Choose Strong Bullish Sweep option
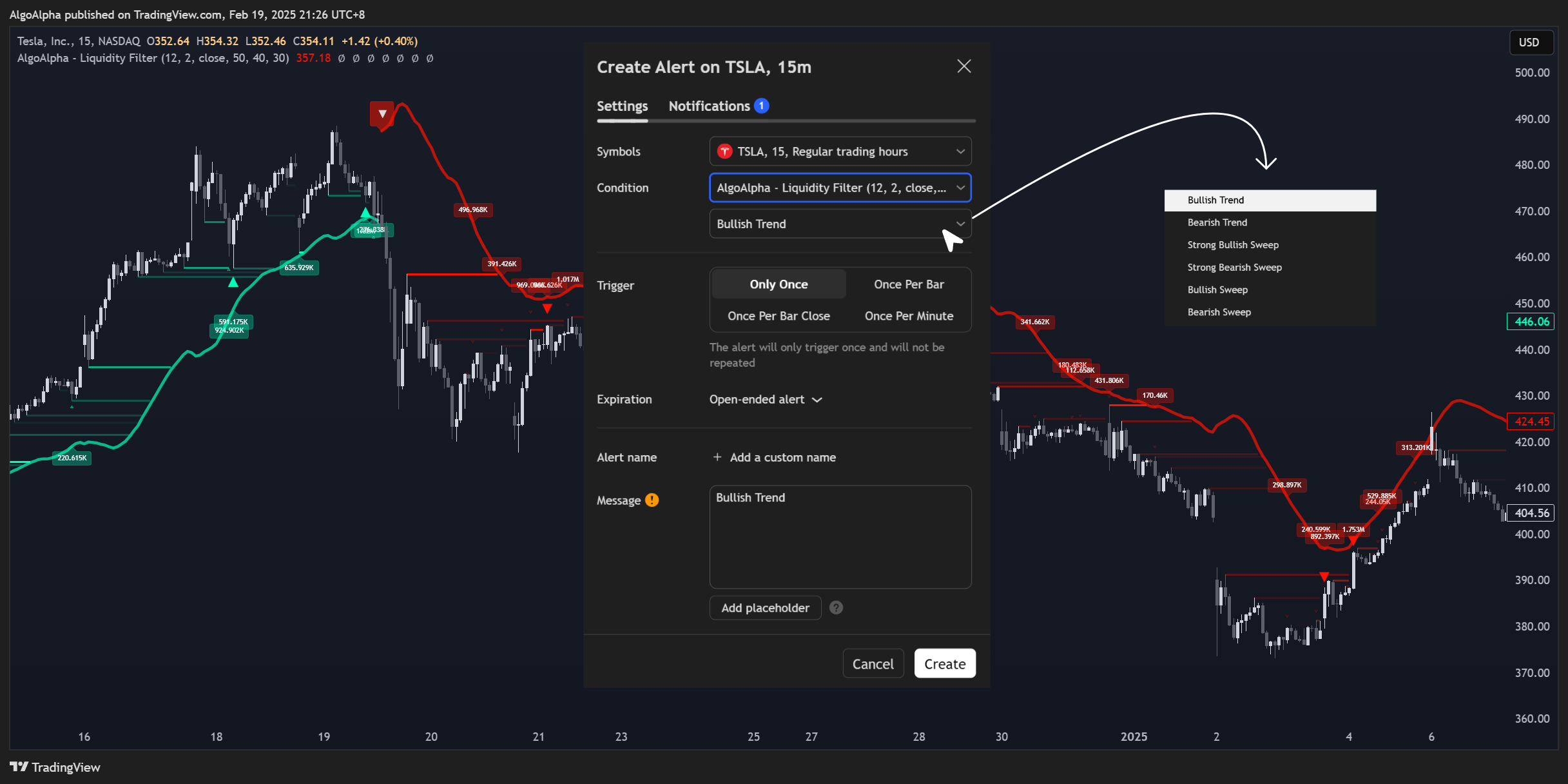The width and height of the screenshot is (1568, 784). click(1270, 245)
